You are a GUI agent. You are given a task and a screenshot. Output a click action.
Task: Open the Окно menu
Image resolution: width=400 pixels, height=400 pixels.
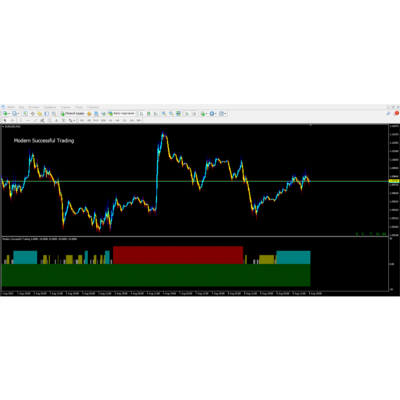coord(79,107)
